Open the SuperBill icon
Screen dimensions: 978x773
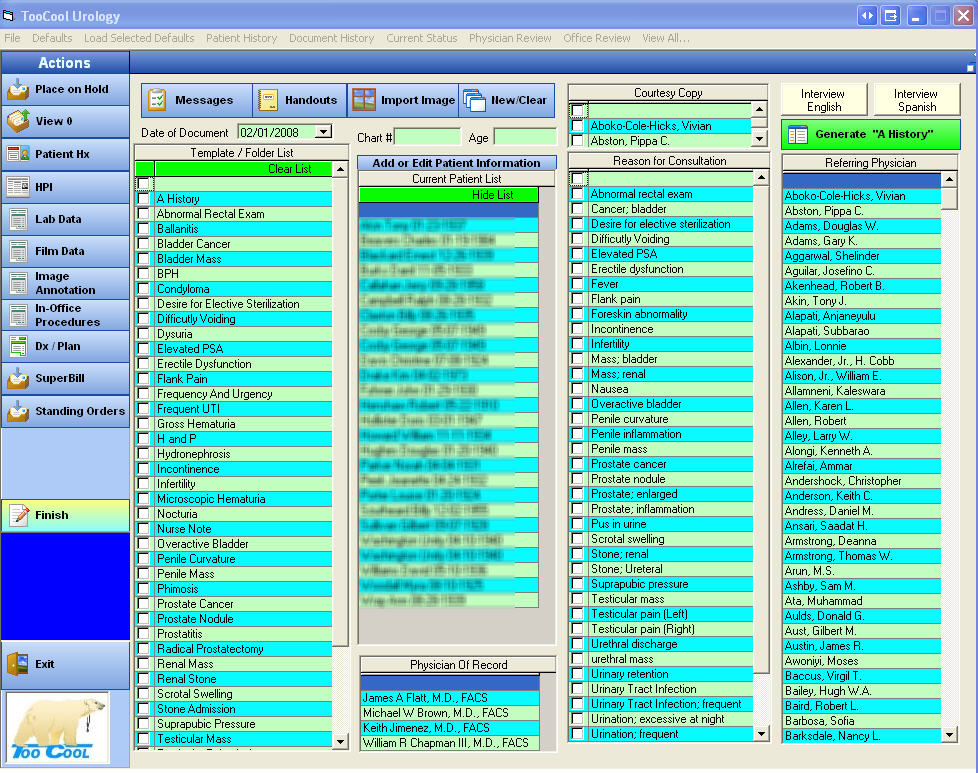tap(18, 378)
